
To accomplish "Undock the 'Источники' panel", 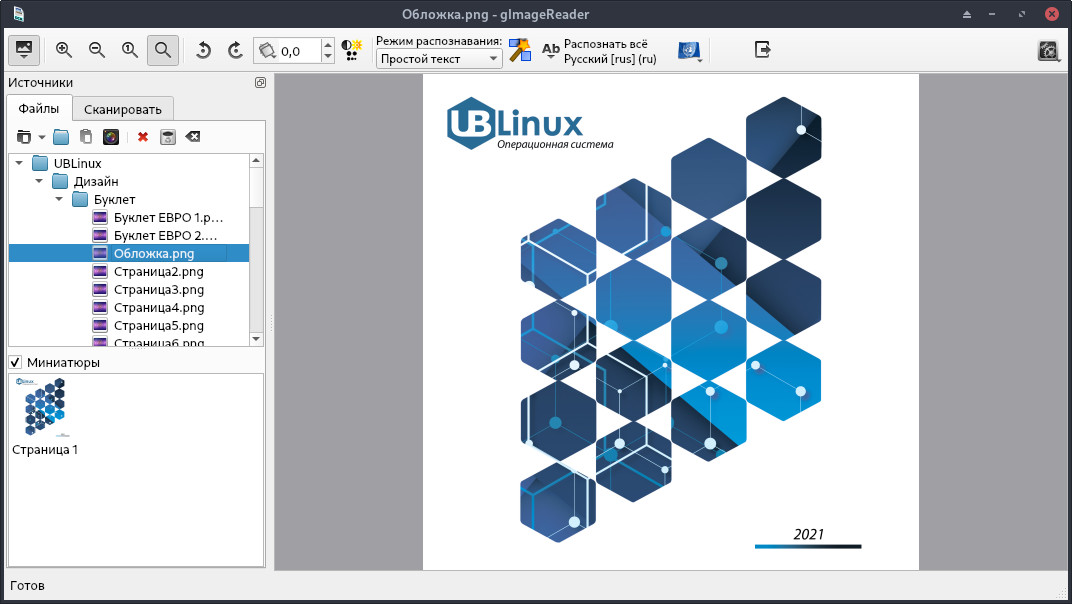I will (x=260, y=82).
